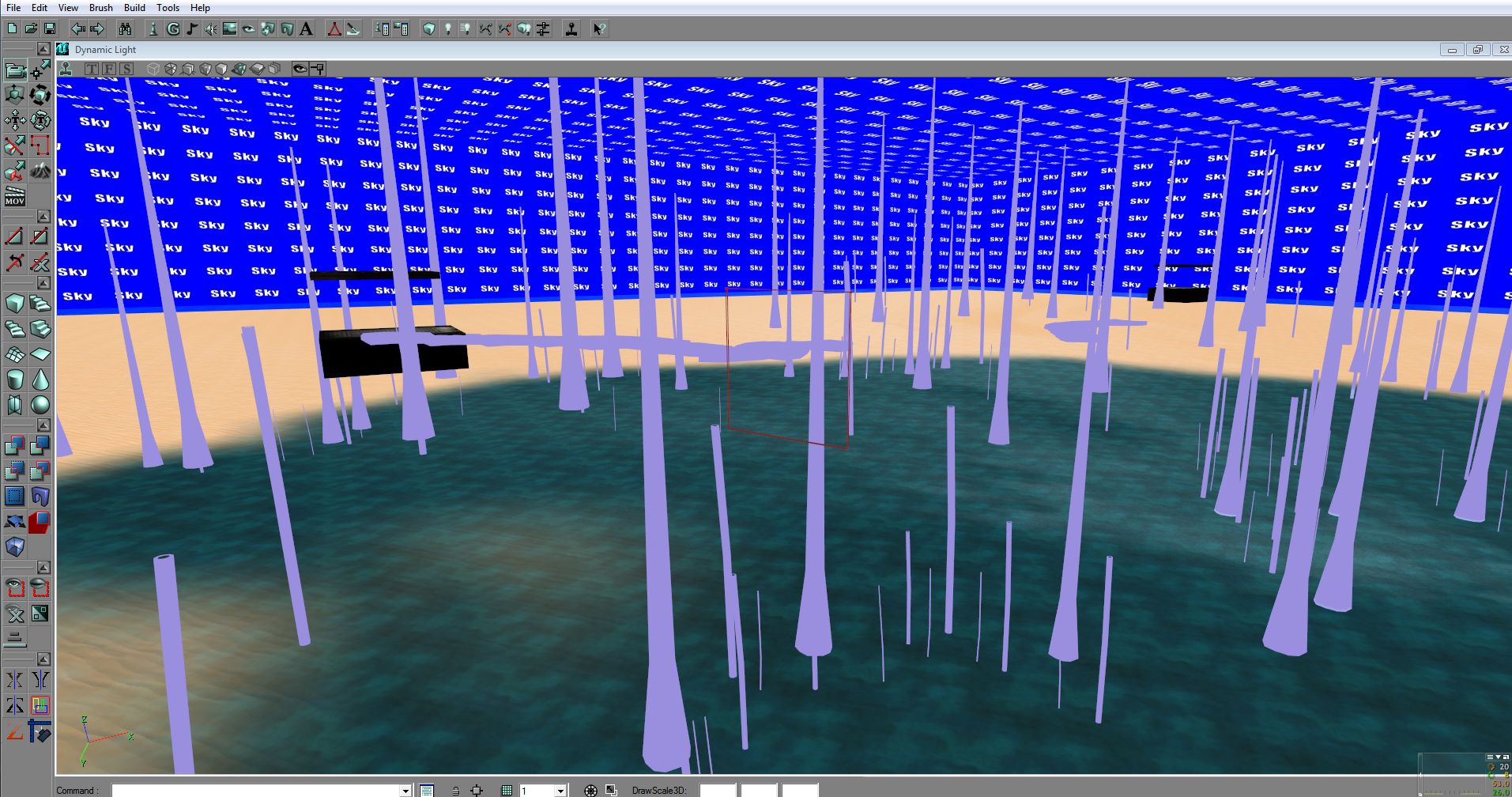Screen dimensions: 1512x797
Task: Open the grid size dropdown
Action: pyautogui.click(x=560, y=790)
